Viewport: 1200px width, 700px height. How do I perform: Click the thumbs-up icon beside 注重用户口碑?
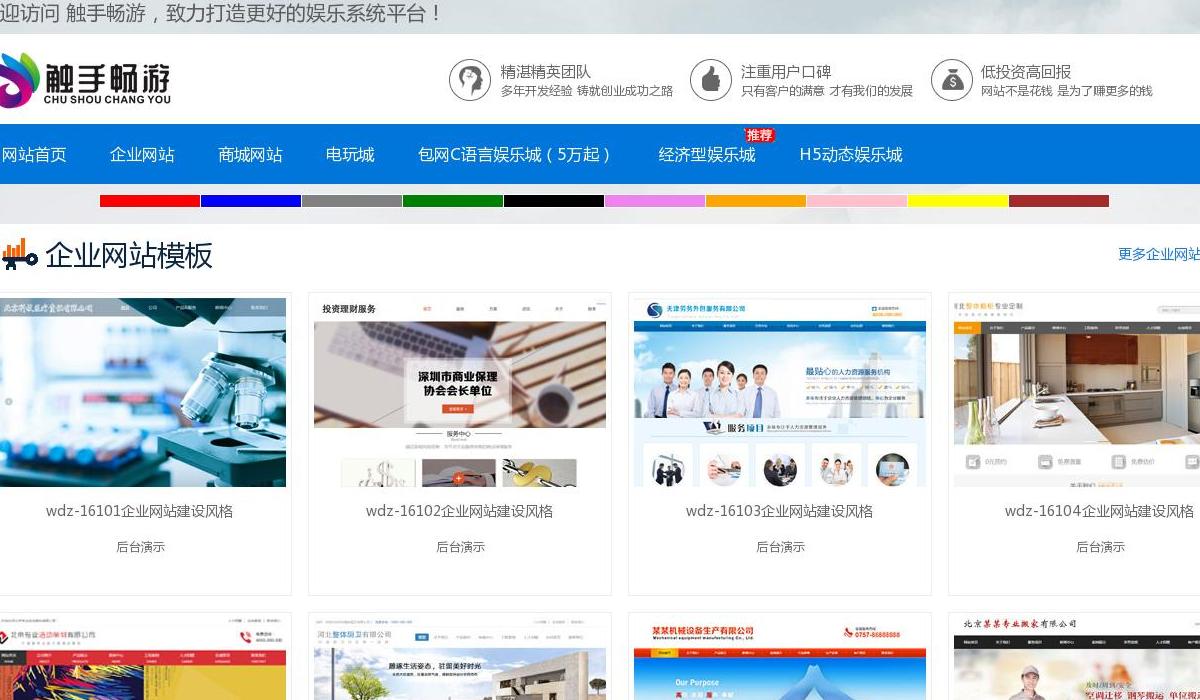coord(711,80)
